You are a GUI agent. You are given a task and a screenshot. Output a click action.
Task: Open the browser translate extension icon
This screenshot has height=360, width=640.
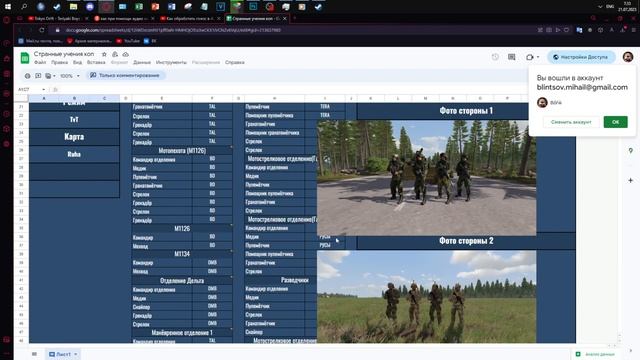pos(579,30)
